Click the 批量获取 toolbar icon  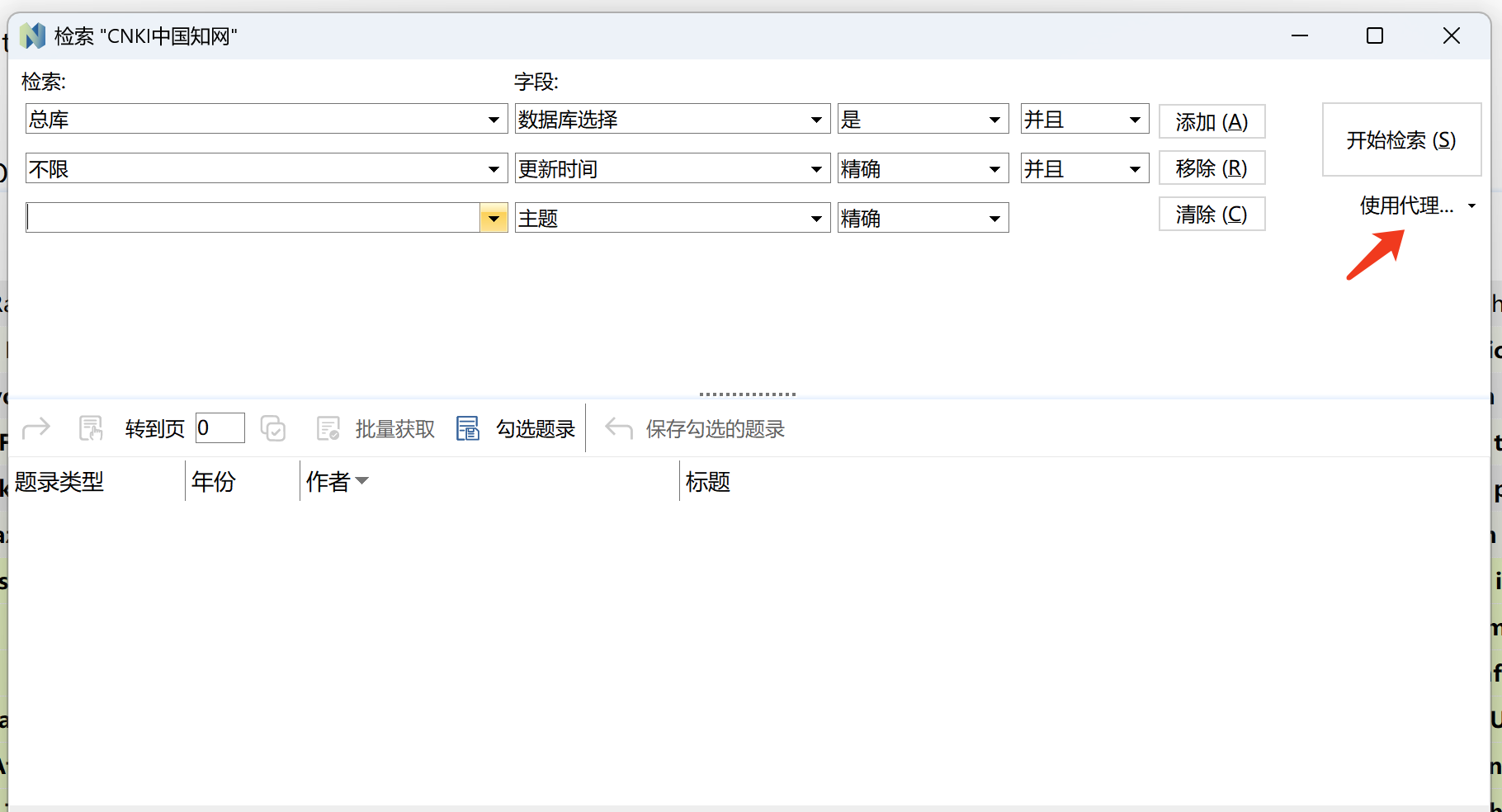coord(328,428)
